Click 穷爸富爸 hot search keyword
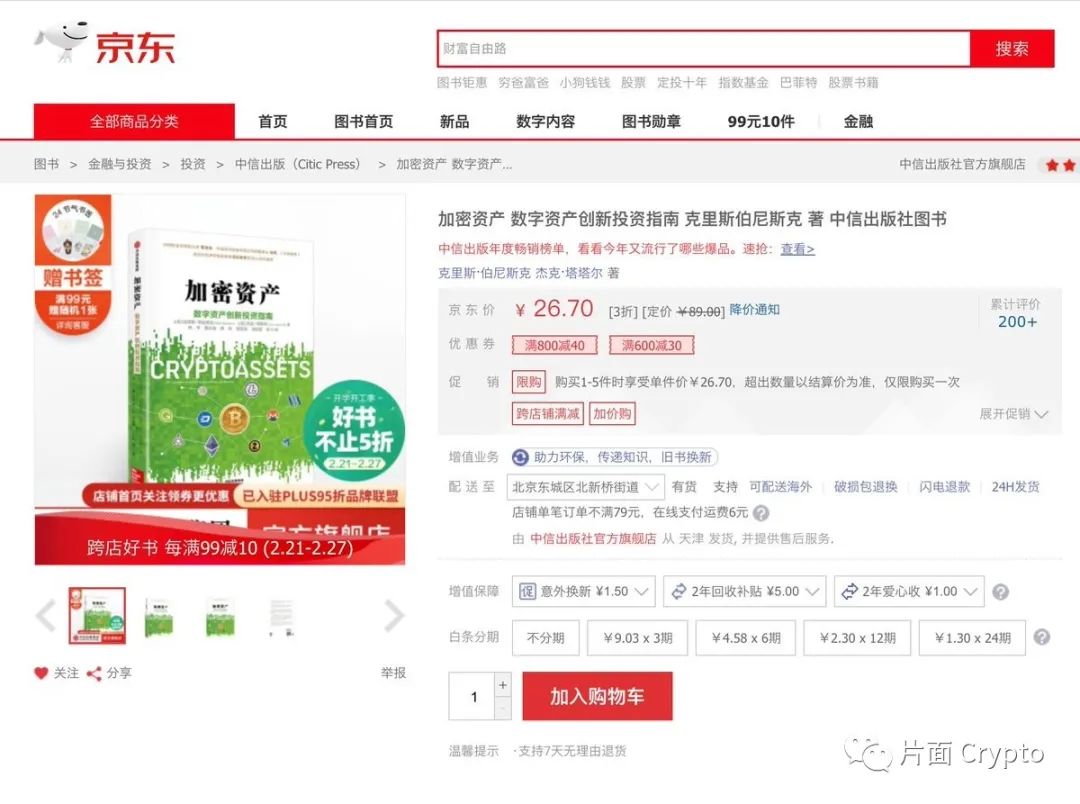The image size is (1080, 804). (x=523, y=83)
